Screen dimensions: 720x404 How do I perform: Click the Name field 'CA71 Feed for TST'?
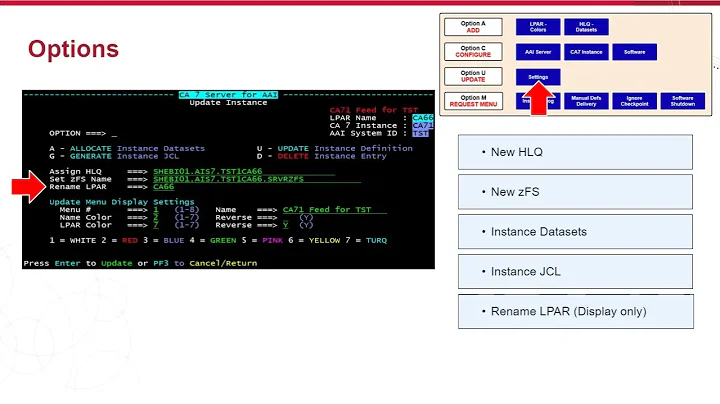tap(334, 210)
